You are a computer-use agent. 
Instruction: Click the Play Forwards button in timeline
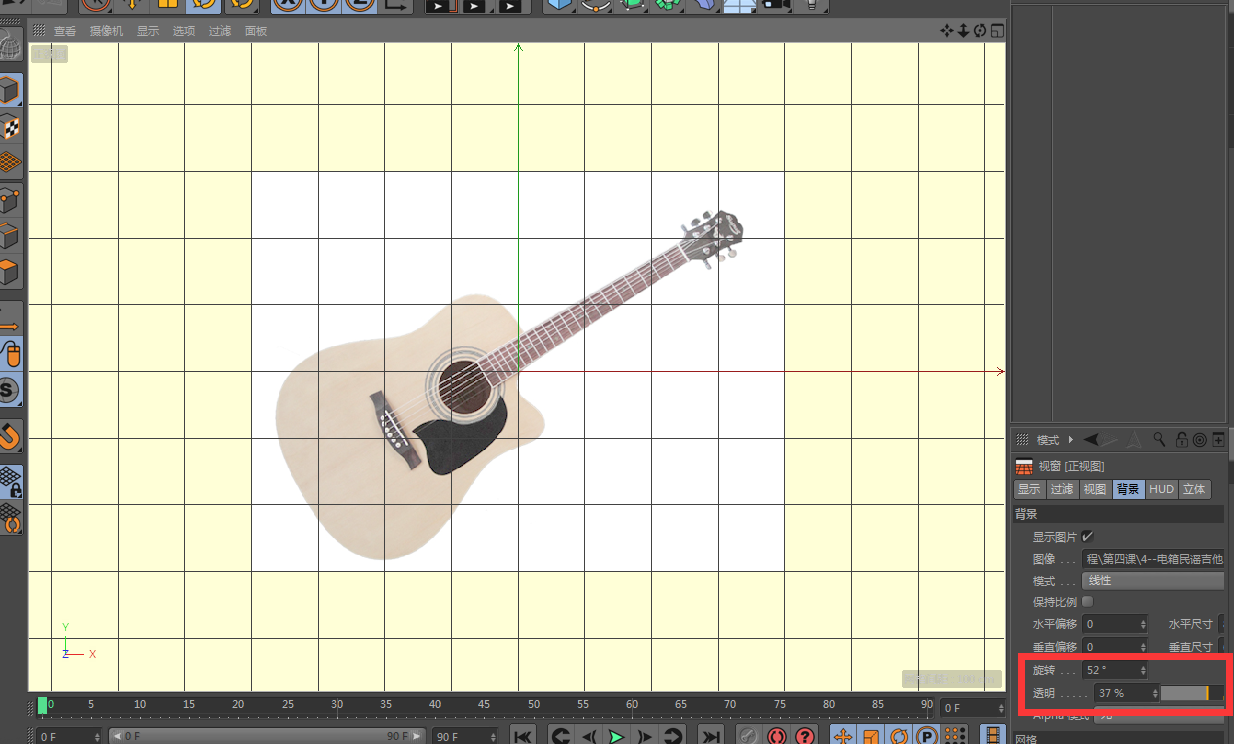[616, 737]
